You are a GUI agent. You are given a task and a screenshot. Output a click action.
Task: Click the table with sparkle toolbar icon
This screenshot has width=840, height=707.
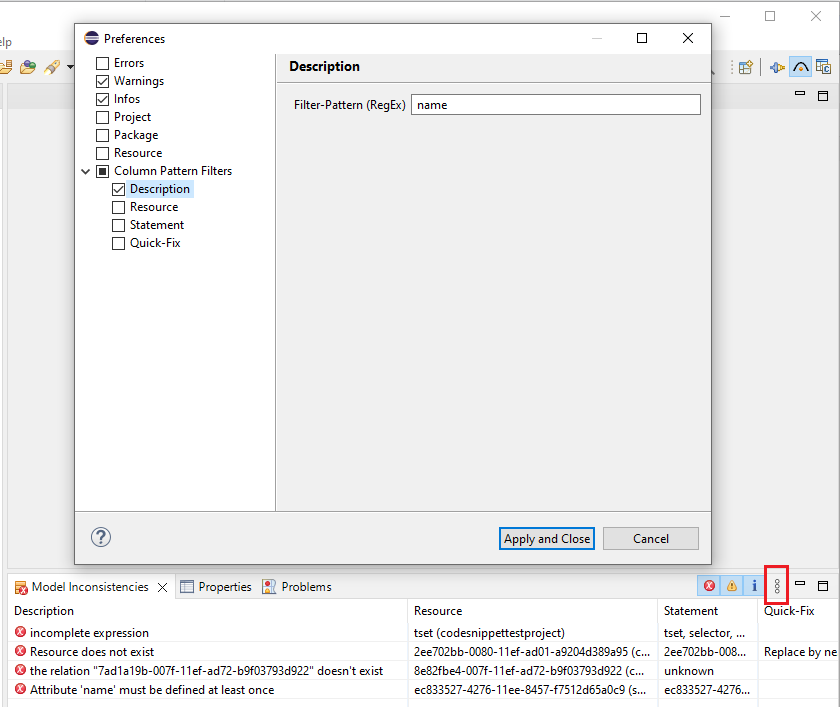pos(746,67)
